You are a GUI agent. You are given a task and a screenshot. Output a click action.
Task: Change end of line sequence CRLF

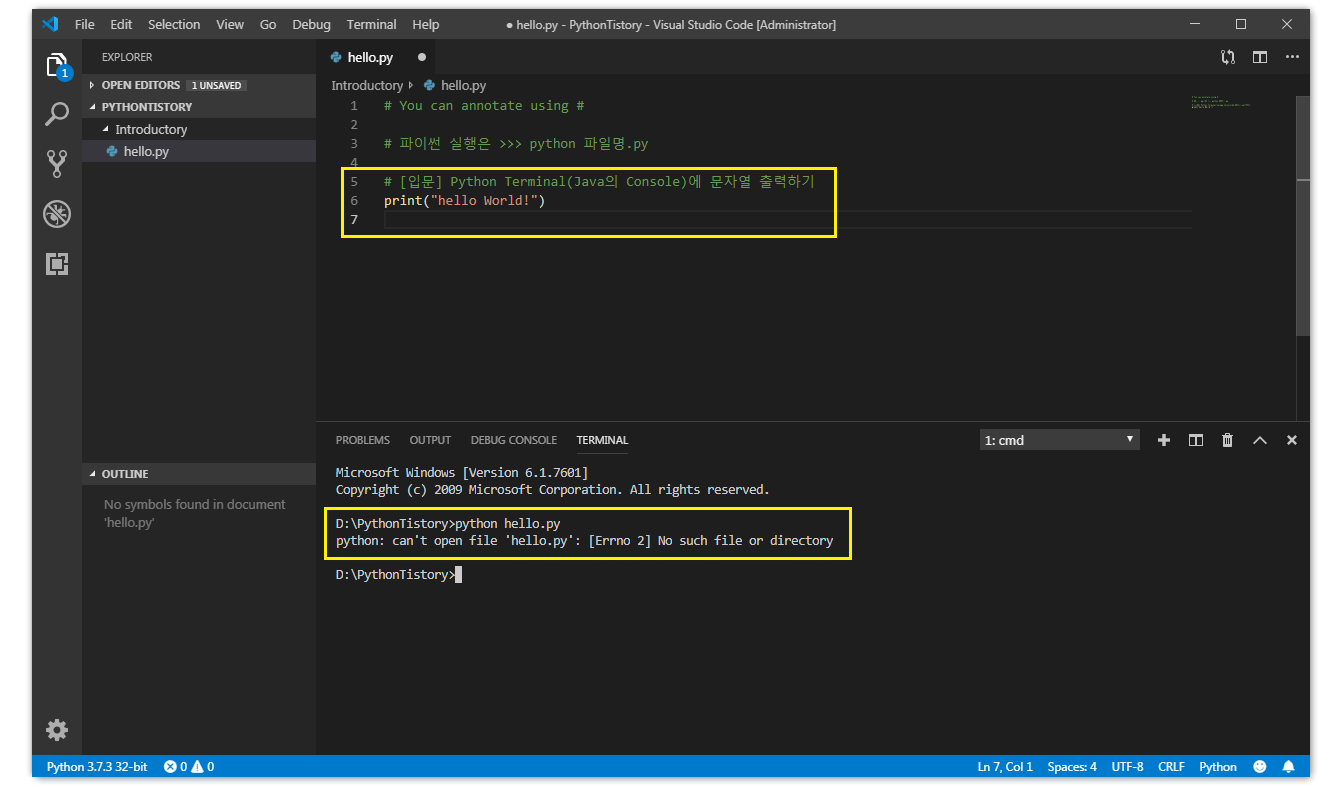coord(1171,767)
